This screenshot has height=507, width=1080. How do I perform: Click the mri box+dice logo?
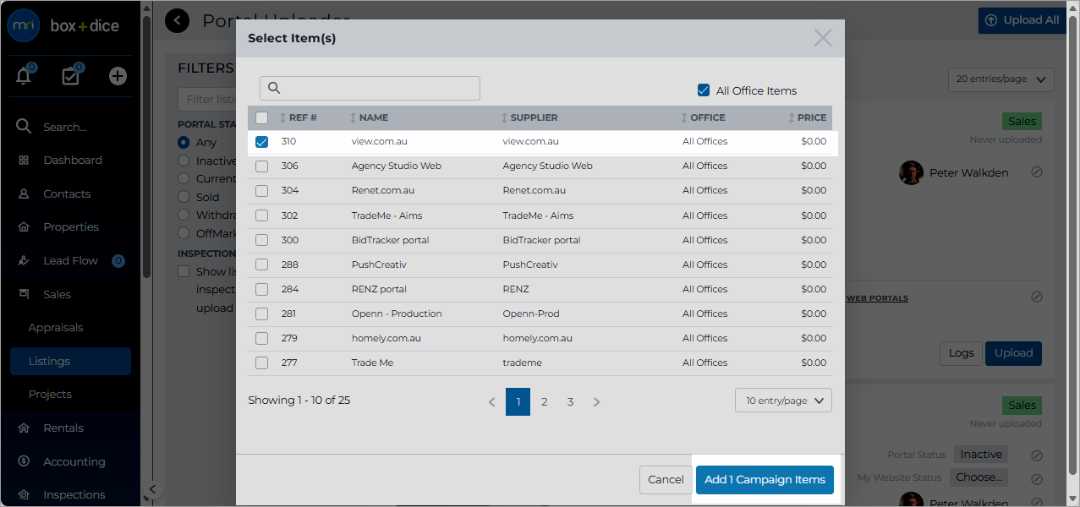click(63, 25)
